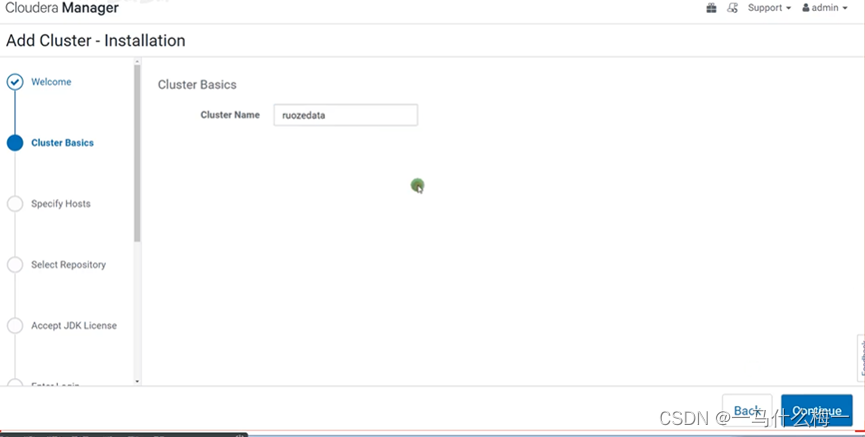Screen dimensions: 865x437
Task: Open the Feedback side tab
Action: click(x=861, y=358)
